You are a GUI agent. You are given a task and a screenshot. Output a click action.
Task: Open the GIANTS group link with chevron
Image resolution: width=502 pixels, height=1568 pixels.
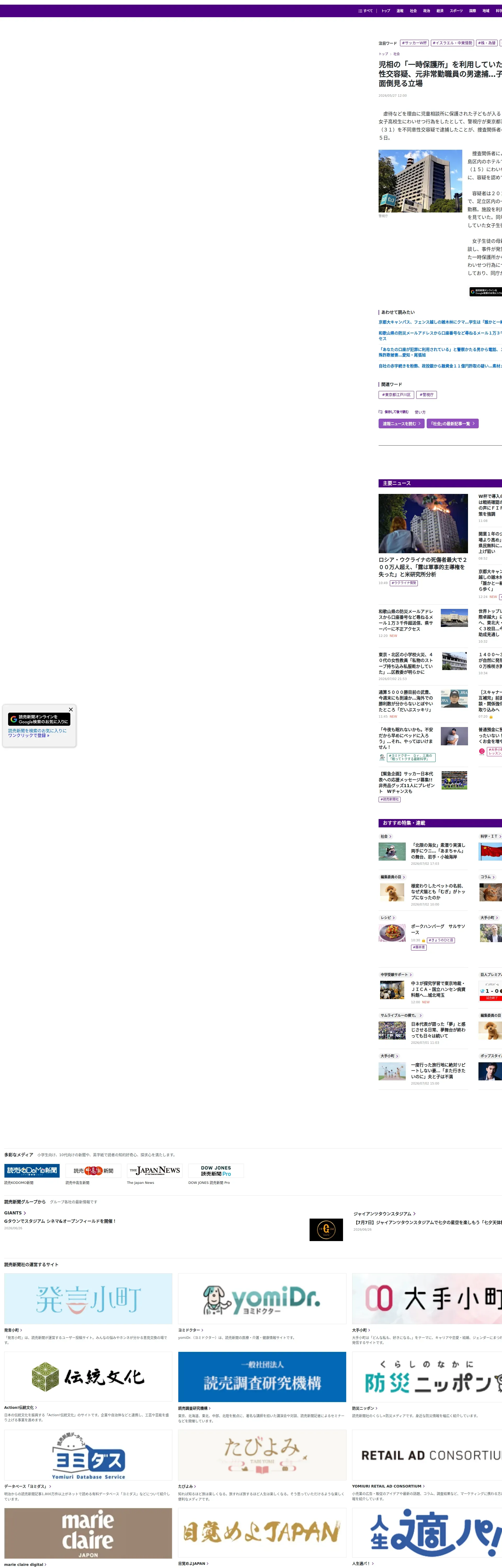tap(15, 1213)
